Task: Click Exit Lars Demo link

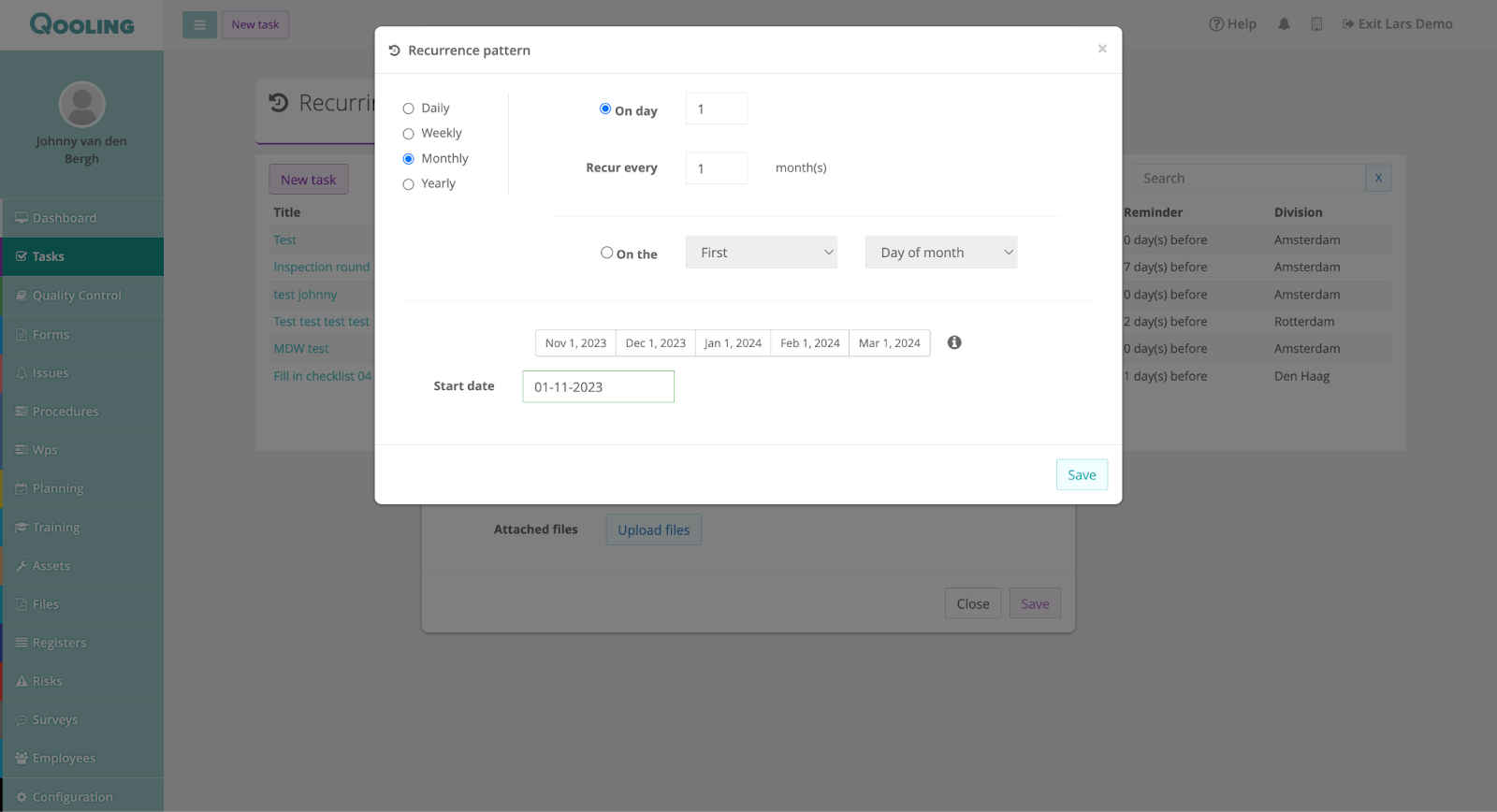Action: tap(1398, 24)
